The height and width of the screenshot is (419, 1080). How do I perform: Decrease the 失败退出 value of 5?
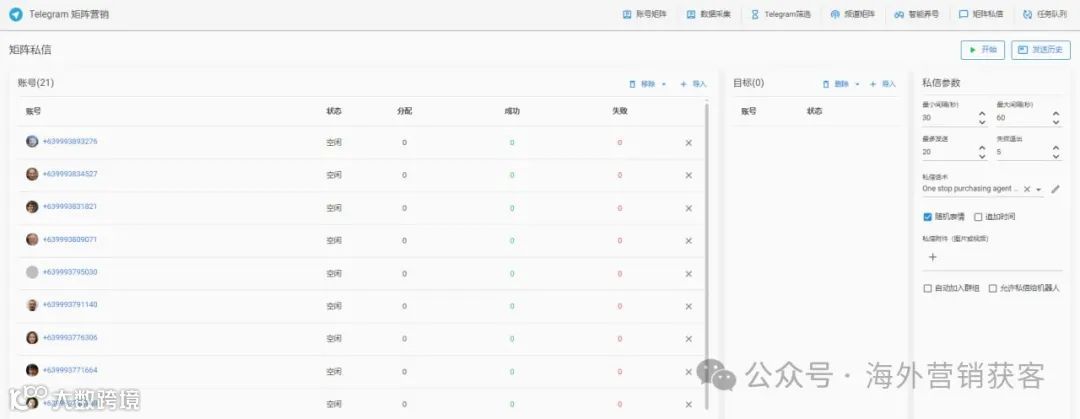(x=1056, y=156)
